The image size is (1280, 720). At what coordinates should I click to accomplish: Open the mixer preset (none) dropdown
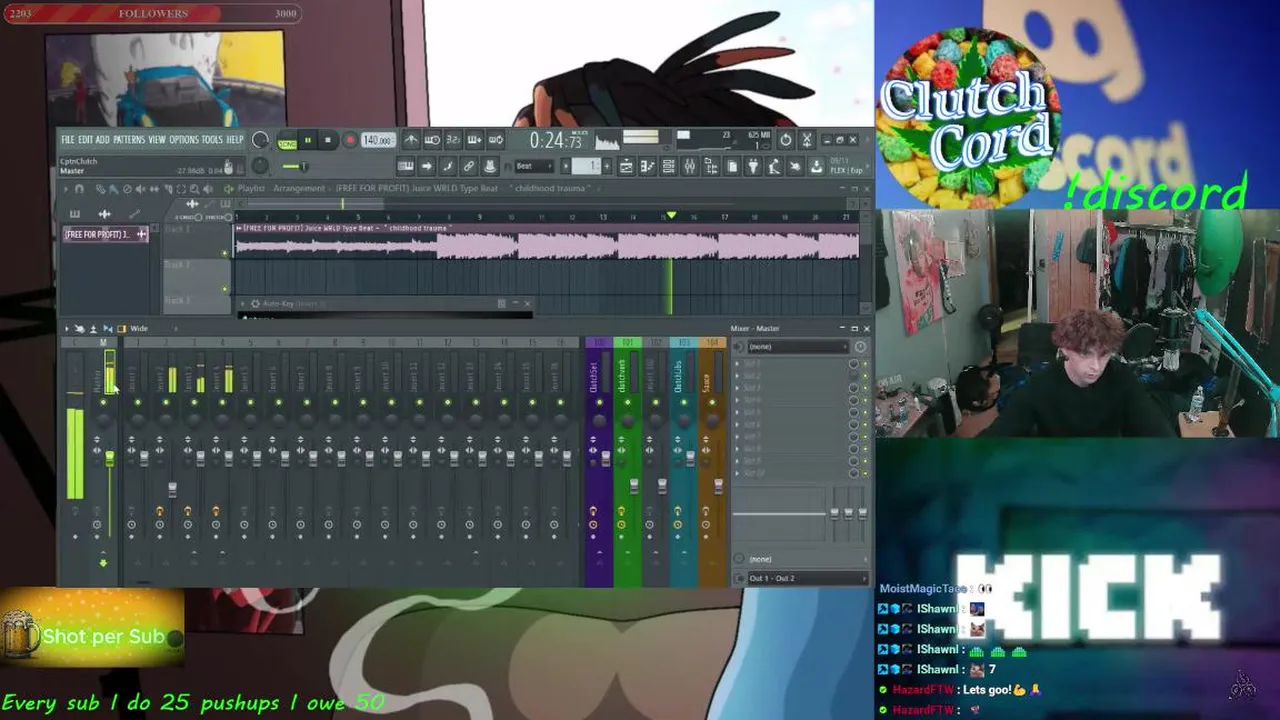(x=797, y=346)
